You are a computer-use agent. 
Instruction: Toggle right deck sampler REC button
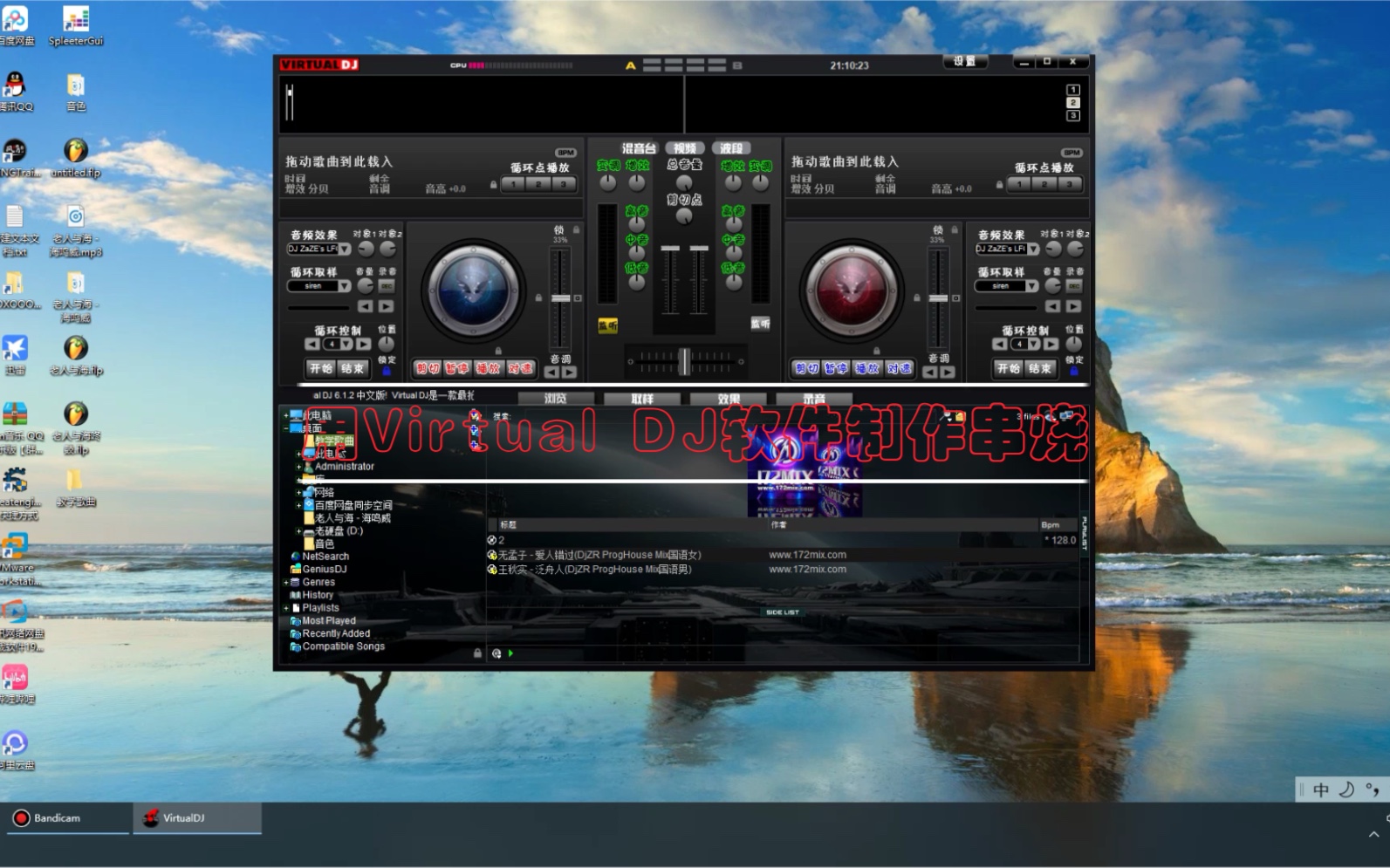(1073, 286)
